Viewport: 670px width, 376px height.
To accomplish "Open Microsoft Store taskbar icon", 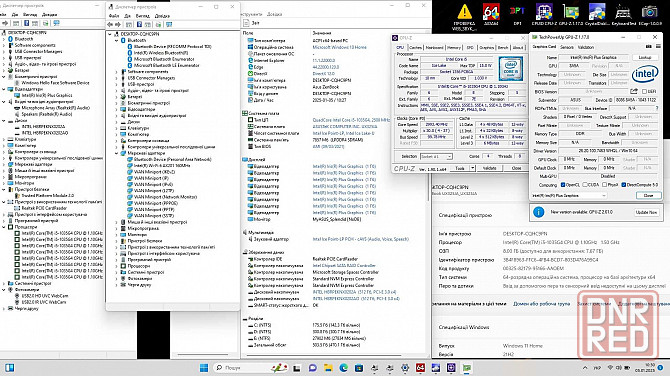I will pyautogui.click(x=359, y=367).
